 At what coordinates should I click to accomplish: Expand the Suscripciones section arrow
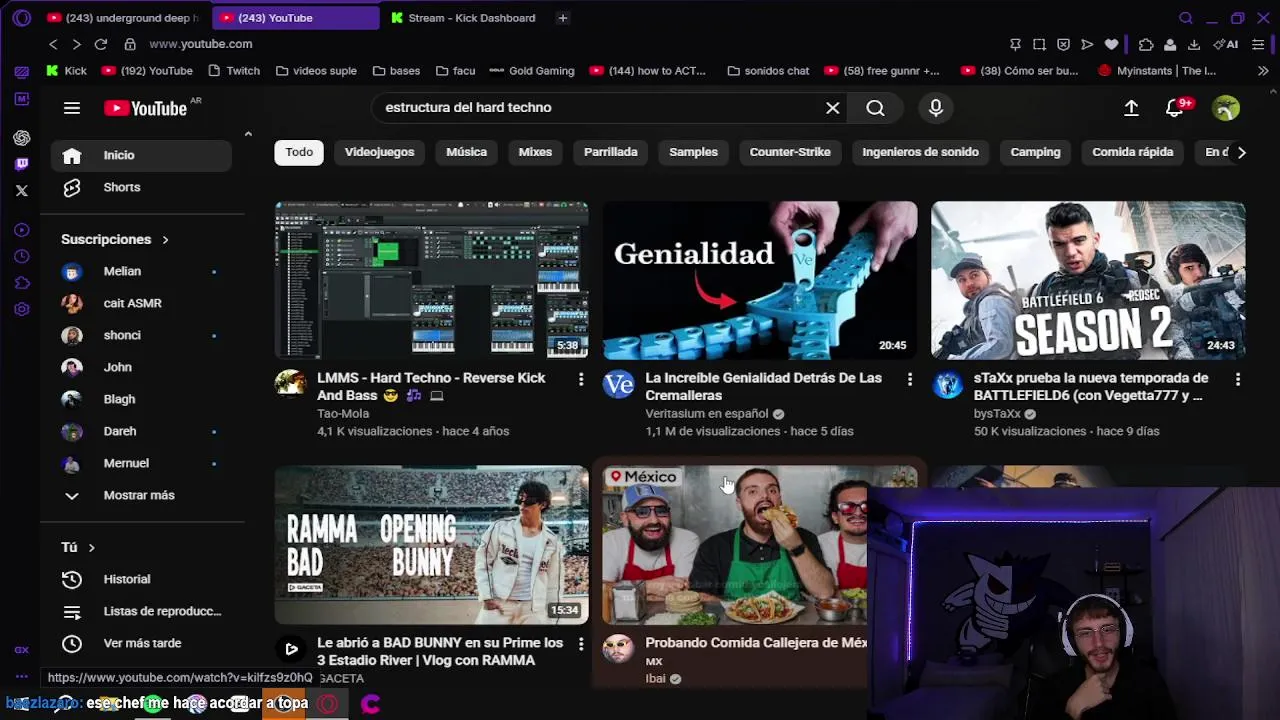tap(165, 240)
